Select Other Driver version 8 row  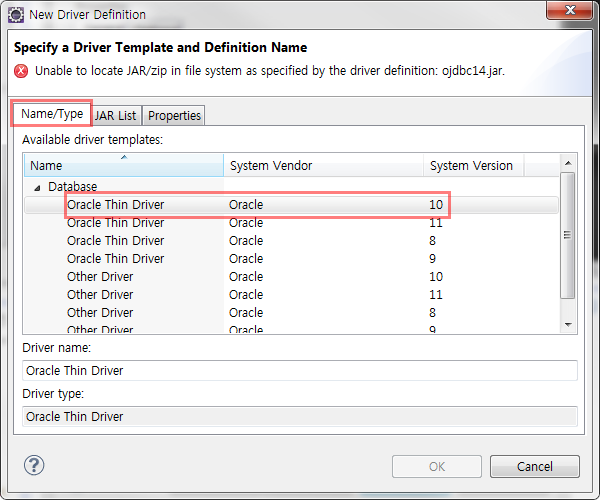click(x=291, y=313)
